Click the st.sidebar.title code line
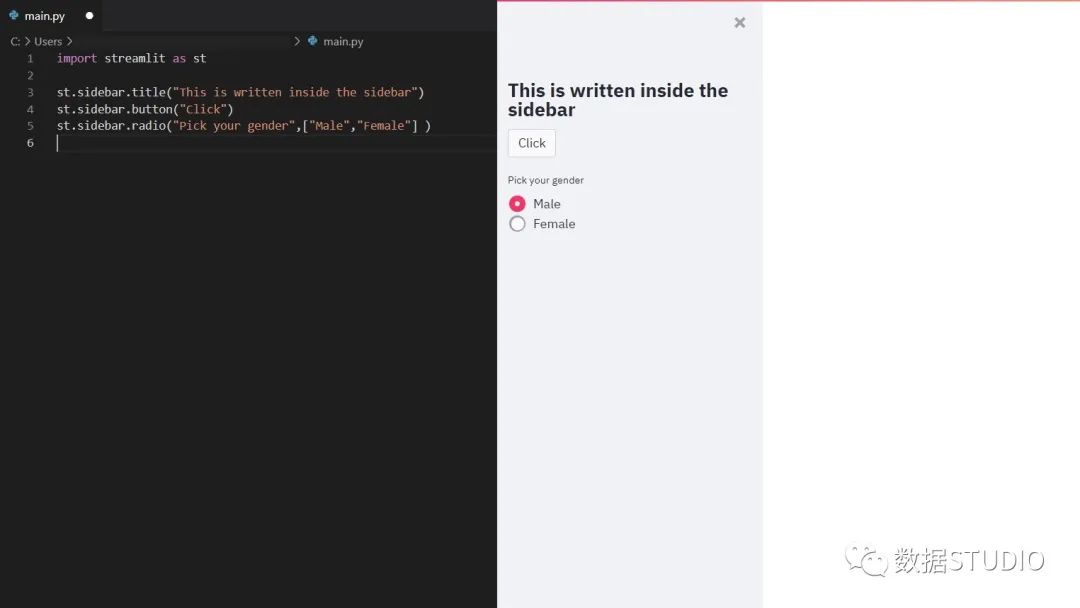This screenshot has height=608, width=1080. point(240,92)
